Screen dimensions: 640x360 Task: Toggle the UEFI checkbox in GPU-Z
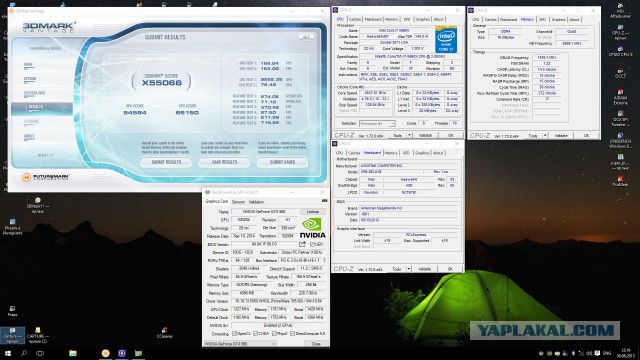[312, 244]
